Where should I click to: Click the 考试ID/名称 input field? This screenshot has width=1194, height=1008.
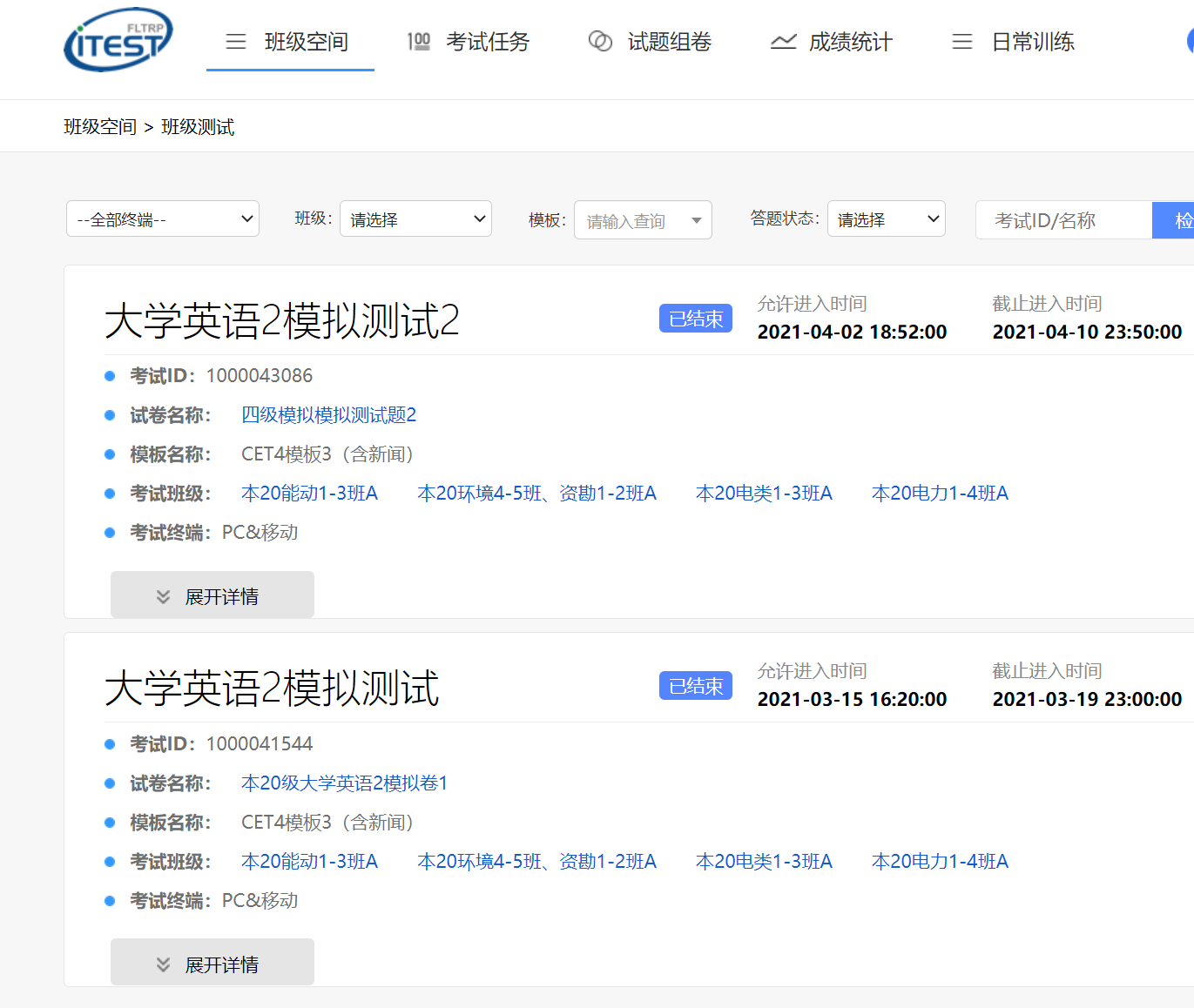tap(1064, 219)
